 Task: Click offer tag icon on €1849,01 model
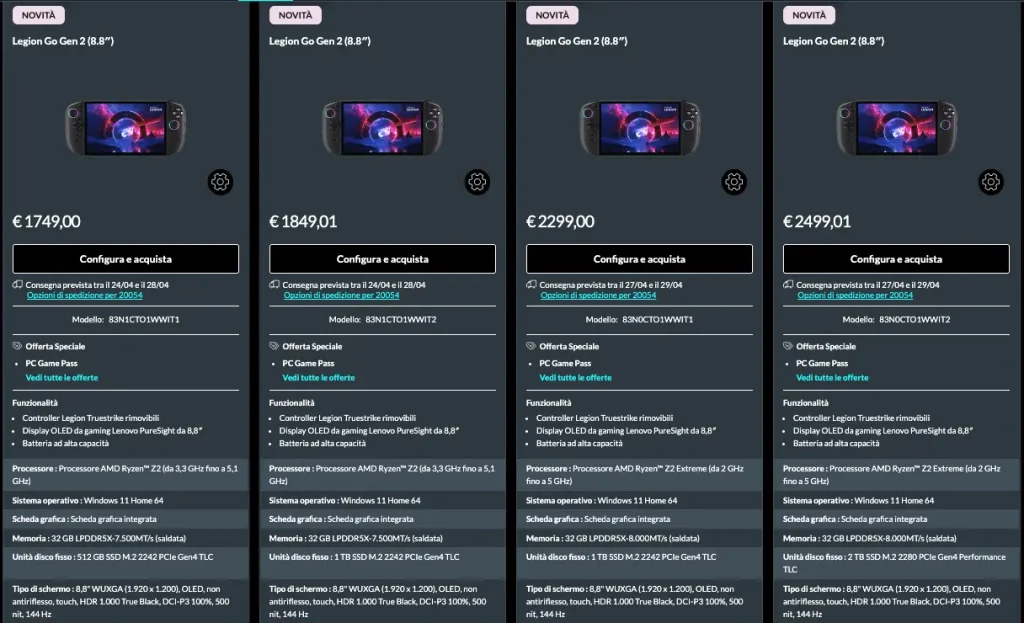click(x=275, y=346)
